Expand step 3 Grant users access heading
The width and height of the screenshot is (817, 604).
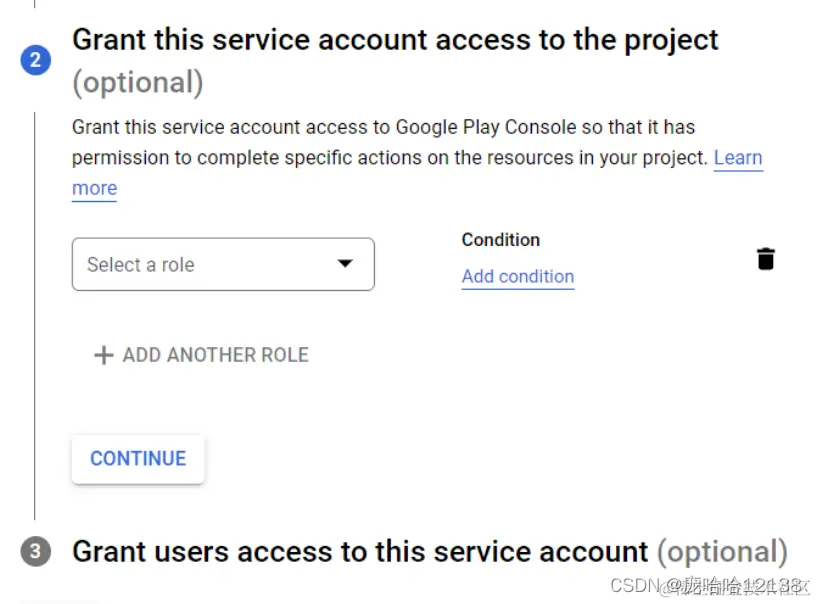[x=360, y=552]
